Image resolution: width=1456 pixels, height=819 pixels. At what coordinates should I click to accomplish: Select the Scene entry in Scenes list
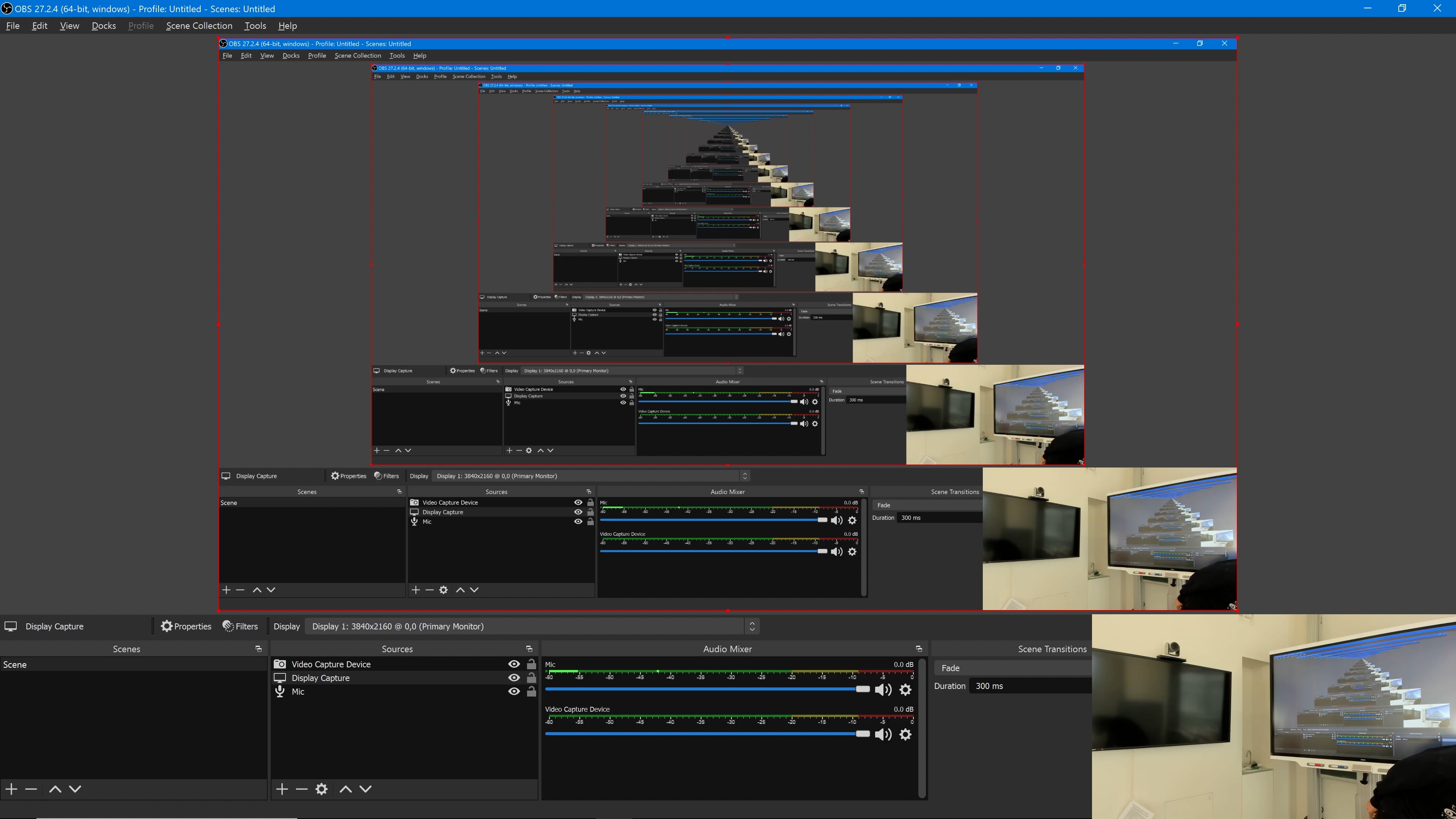(x=133, y=665)
